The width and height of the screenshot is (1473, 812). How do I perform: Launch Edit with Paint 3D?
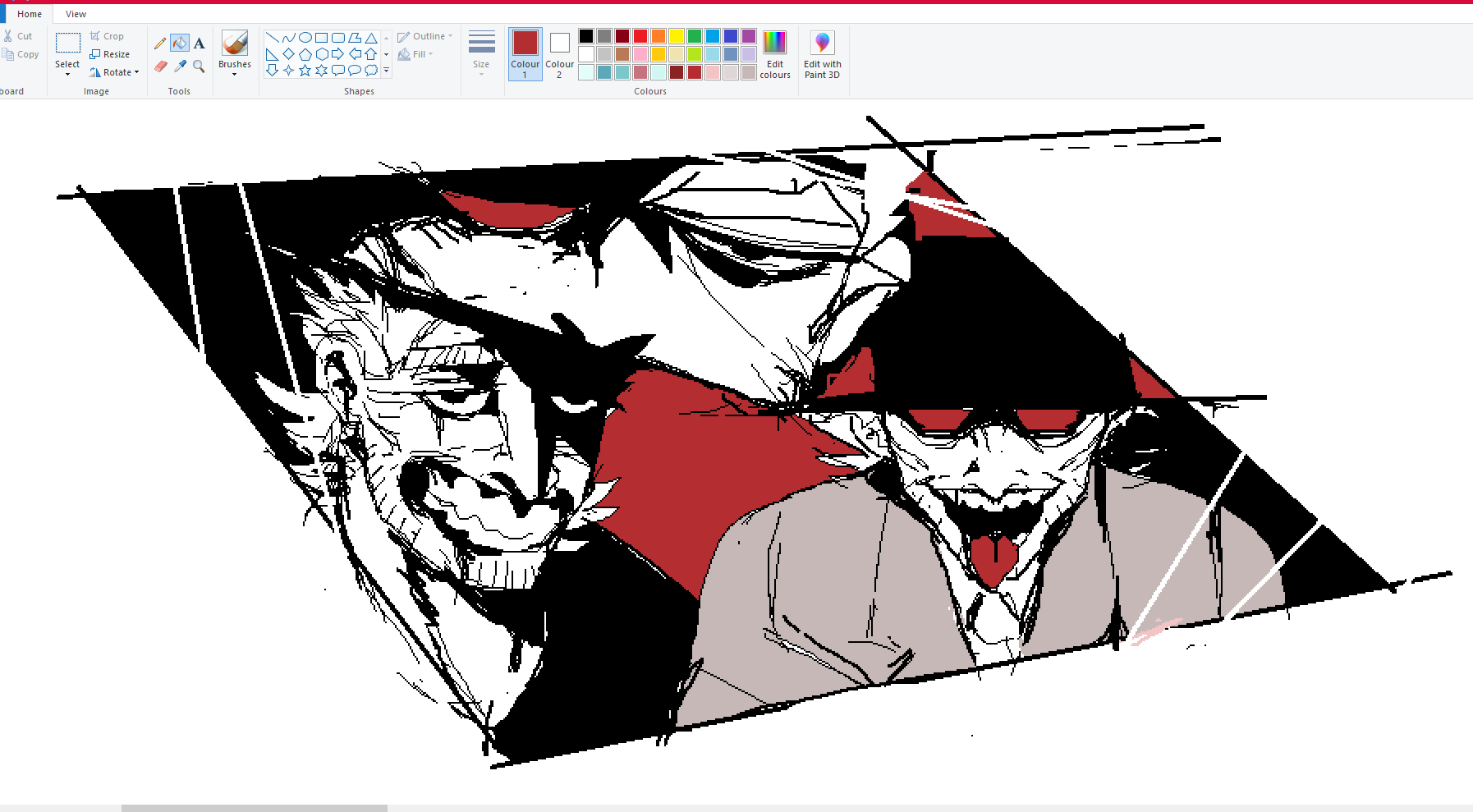[x=822, y=54]
